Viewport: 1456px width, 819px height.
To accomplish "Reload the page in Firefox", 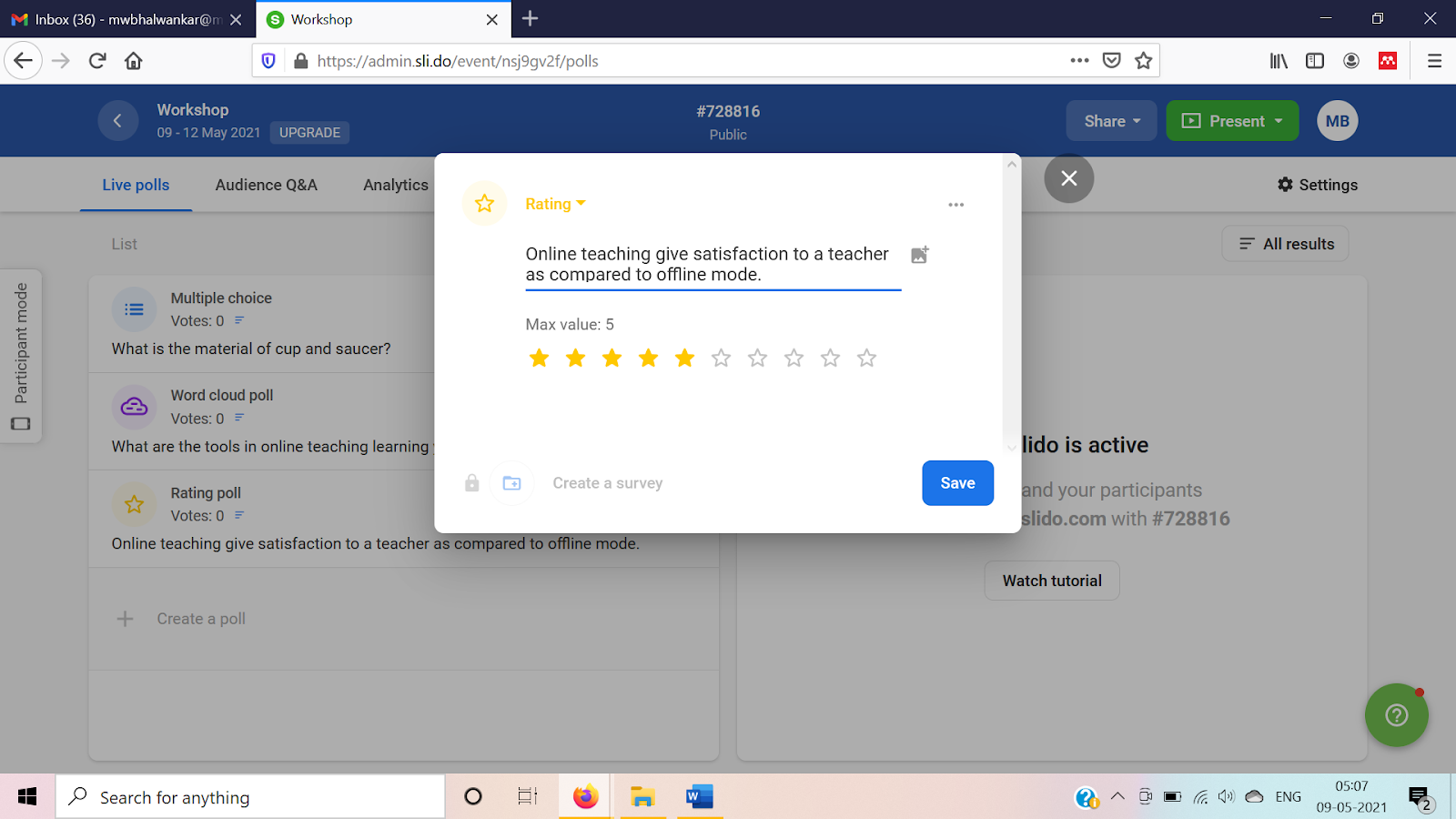I will [x=97, y=61].
